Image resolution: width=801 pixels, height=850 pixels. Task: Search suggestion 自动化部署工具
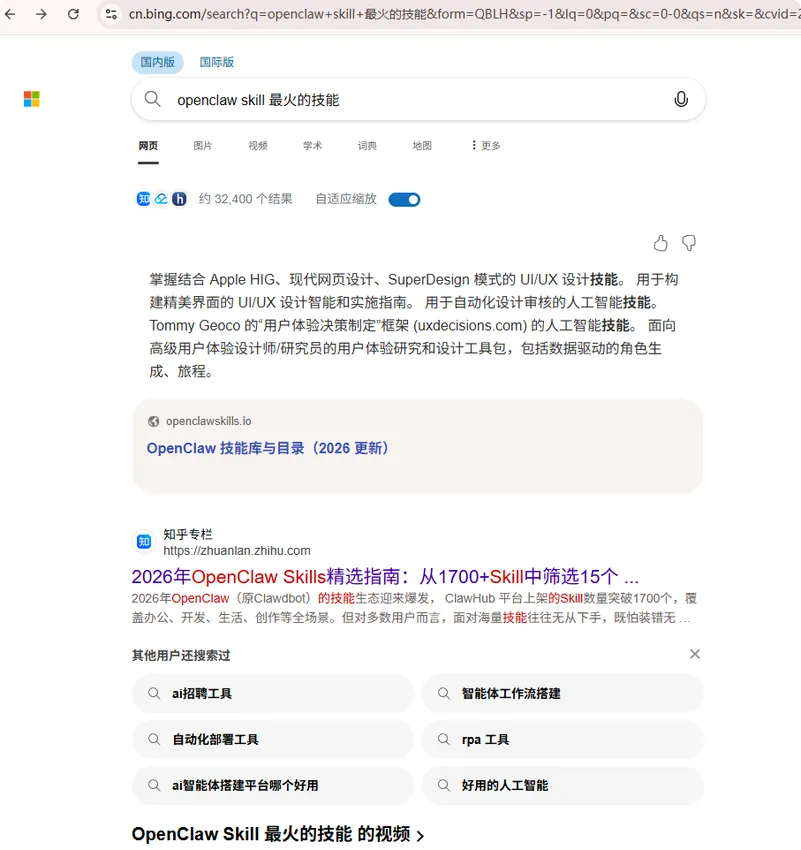(x=273, y=739)
